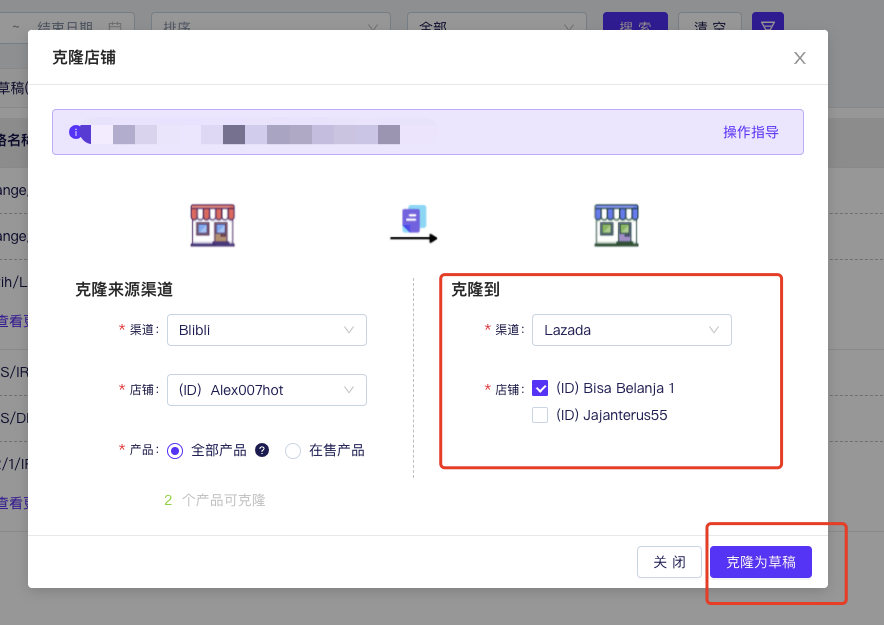Click the clone arrow icon between stores
The width and height of the screenshot is (884, 625).
pyautogui.click(x=413, y=225)
